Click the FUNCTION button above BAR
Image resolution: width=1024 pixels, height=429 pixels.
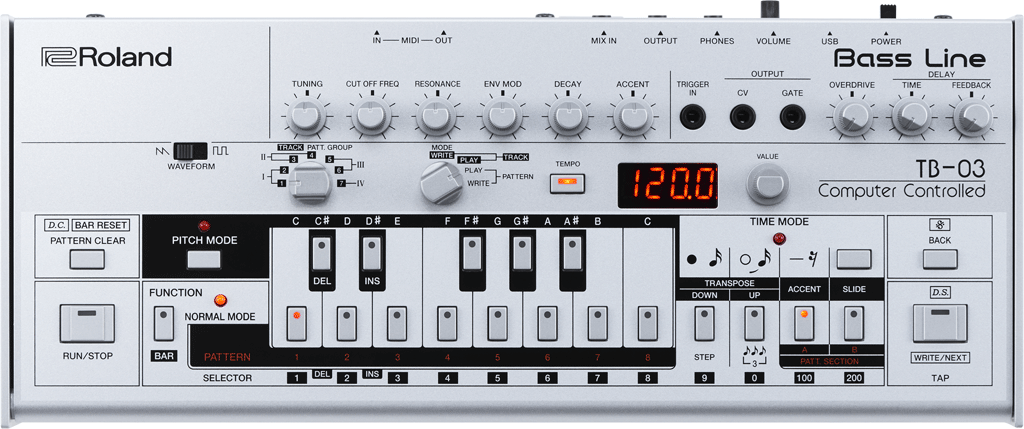pos(163,323)
